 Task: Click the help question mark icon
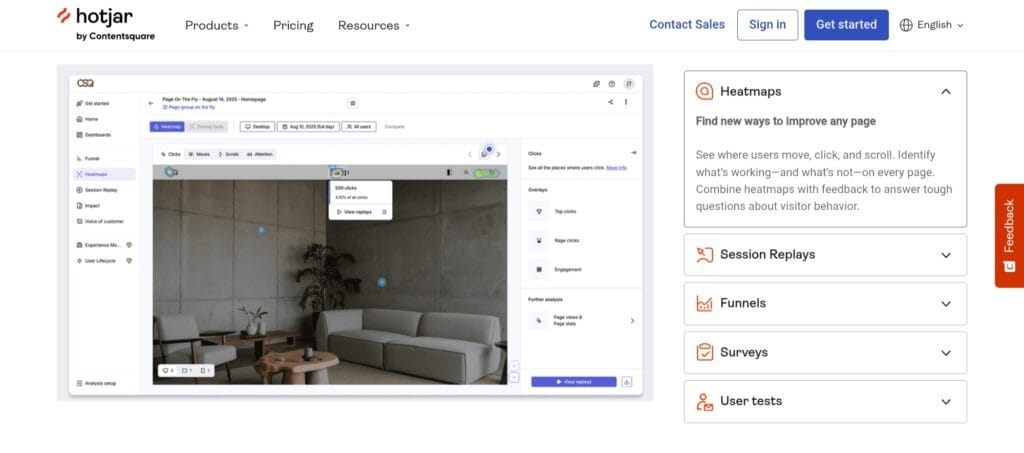612,84
